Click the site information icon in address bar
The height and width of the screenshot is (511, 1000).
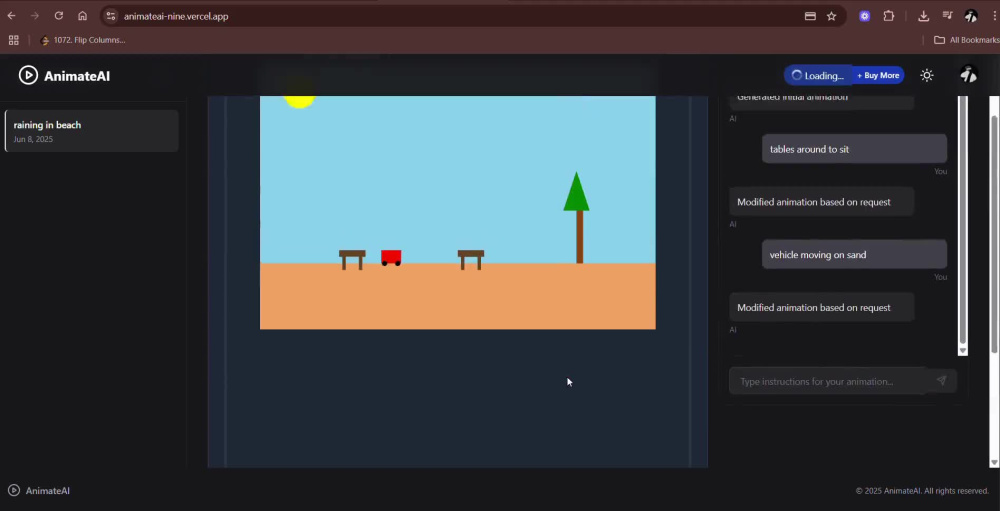(110, 16)
